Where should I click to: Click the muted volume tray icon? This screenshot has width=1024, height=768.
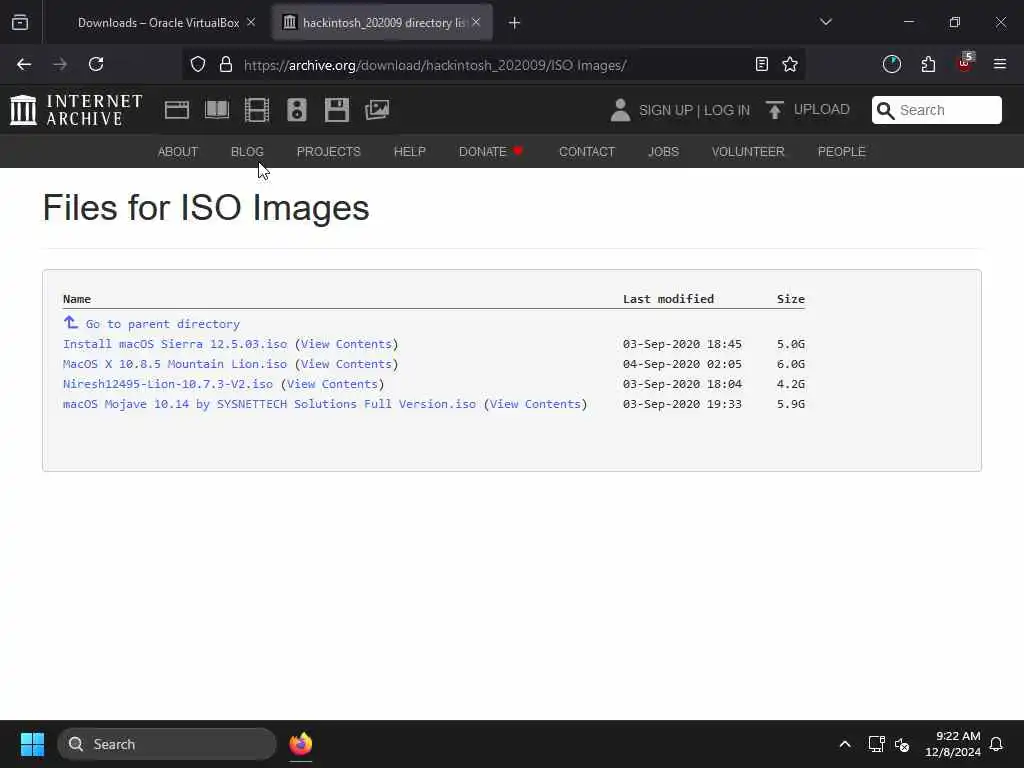point(902,744)
